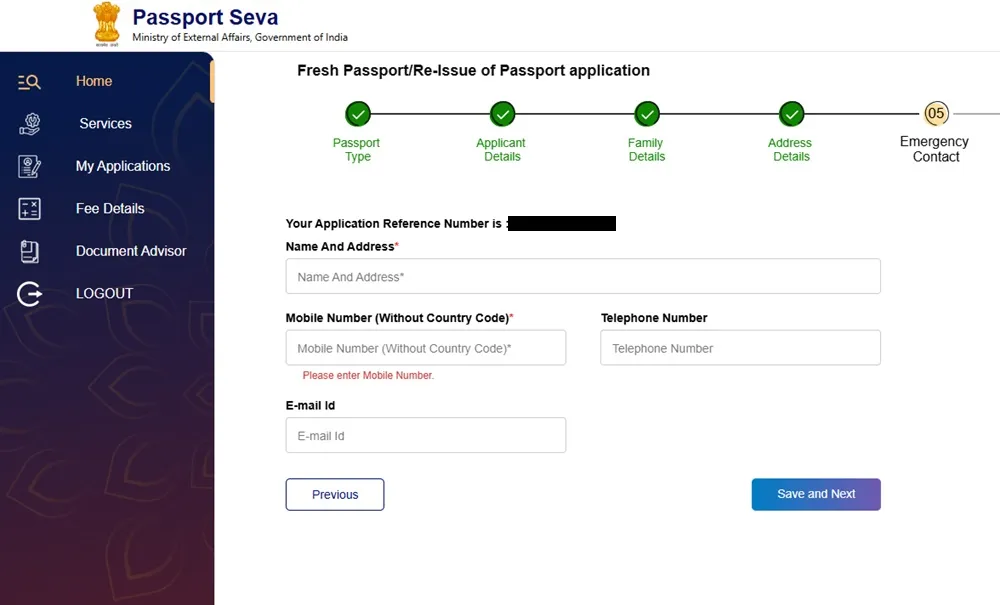1000x605 pixels.
Task: Click the Document Advisor icon
Action: (29, 251)
